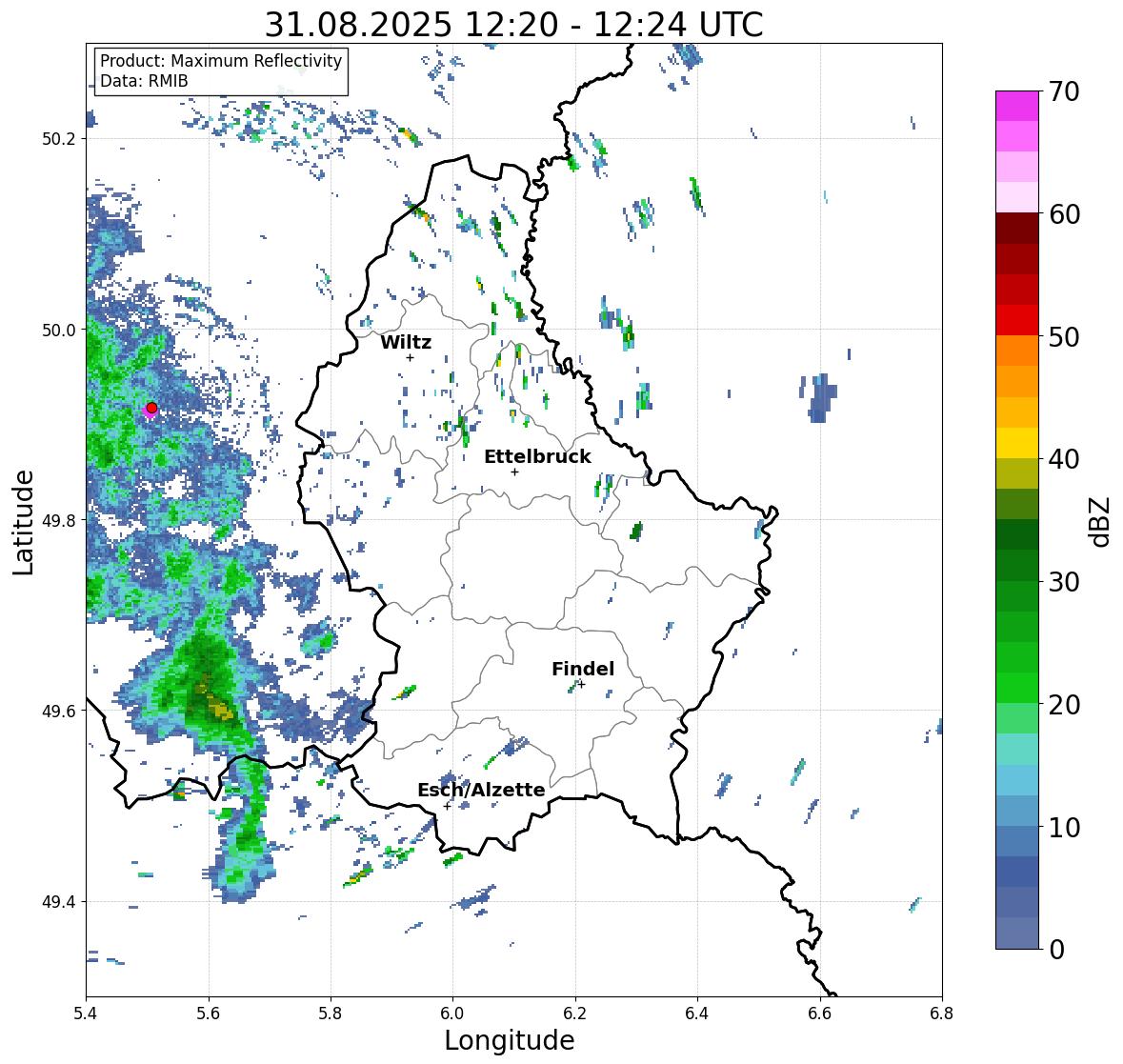This screenshot has width=1123, height=1064.
Task: Click longitude tick label 5.6
Action: 209,1014
